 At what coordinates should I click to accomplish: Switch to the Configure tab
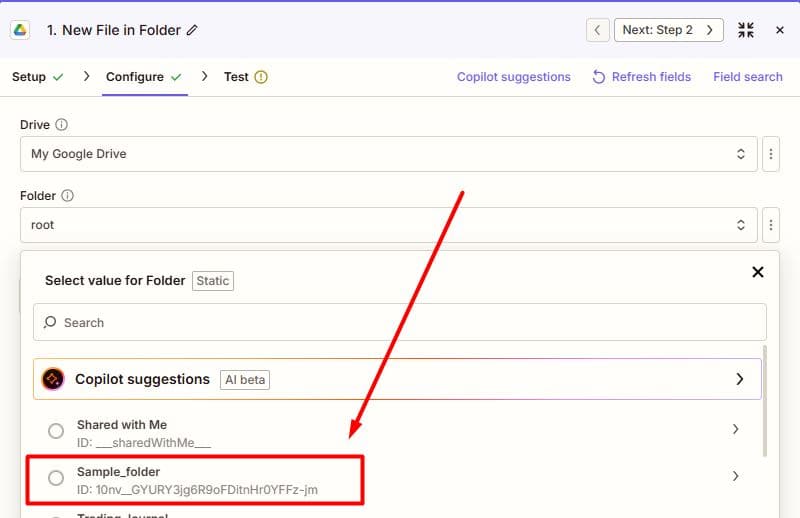[x=144, y=77]
